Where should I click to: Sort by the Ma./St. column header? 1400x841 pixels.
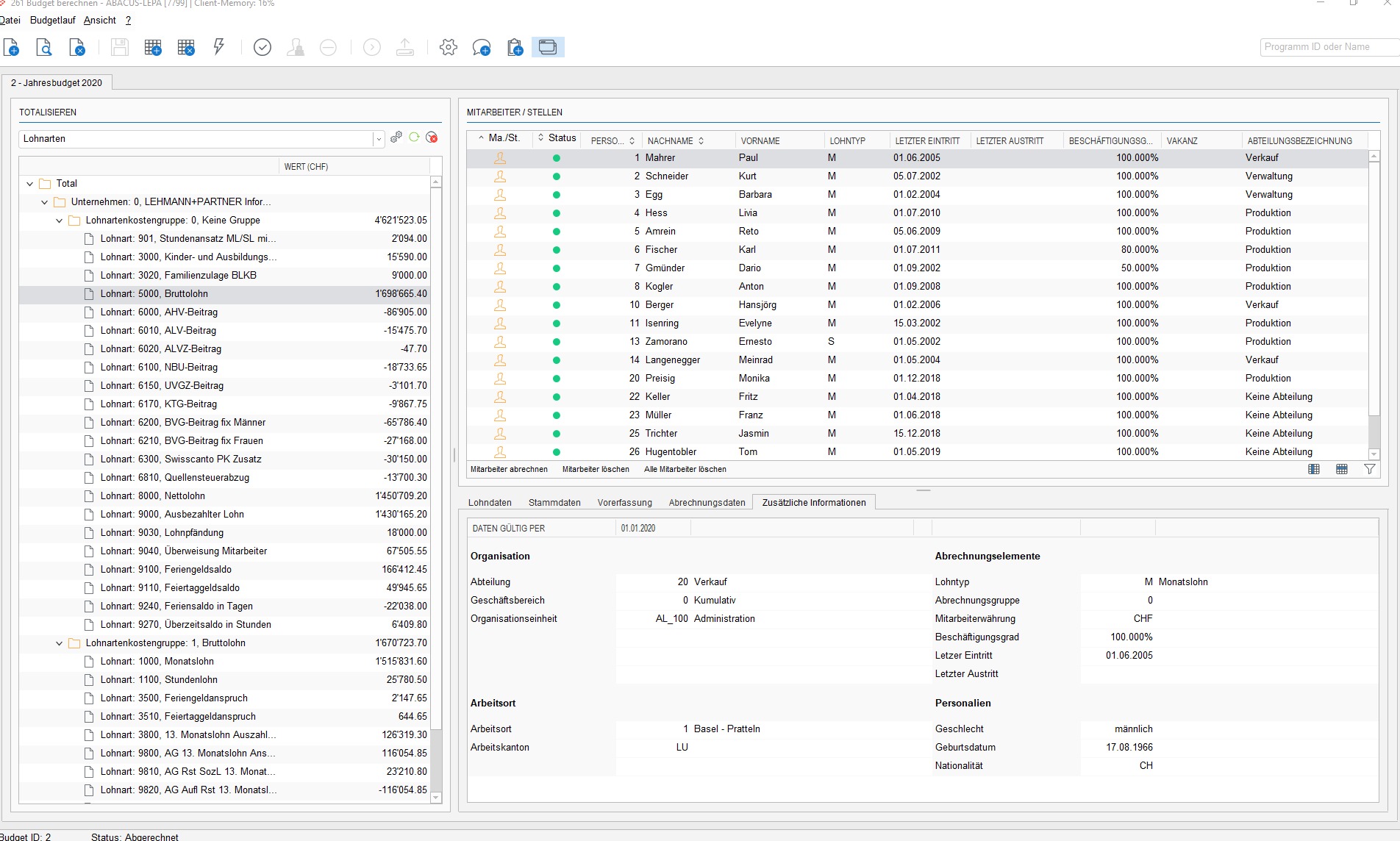(x=499, y=138)
